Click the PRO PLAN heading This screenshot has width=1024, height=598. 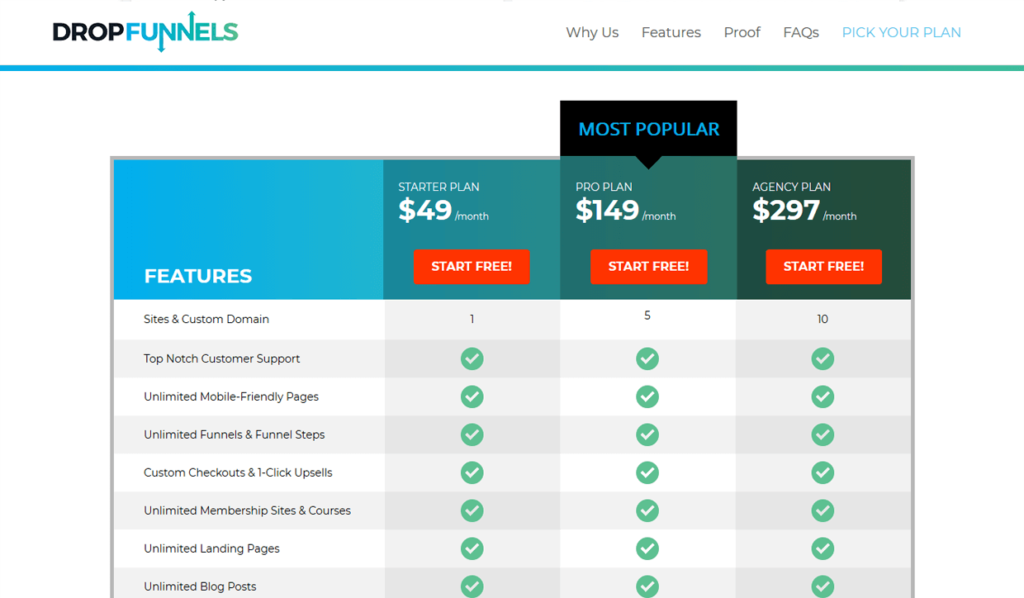tap(603, 187)
